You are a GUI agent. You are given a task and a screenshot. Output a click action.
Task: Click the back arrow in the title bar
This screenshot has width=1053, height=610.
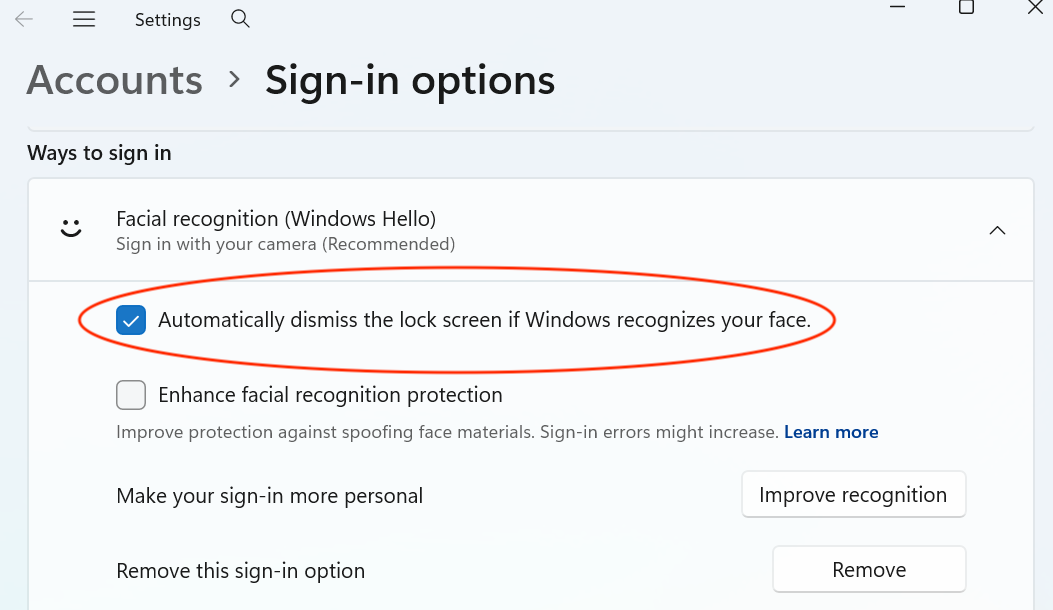(x=24, y=20)
